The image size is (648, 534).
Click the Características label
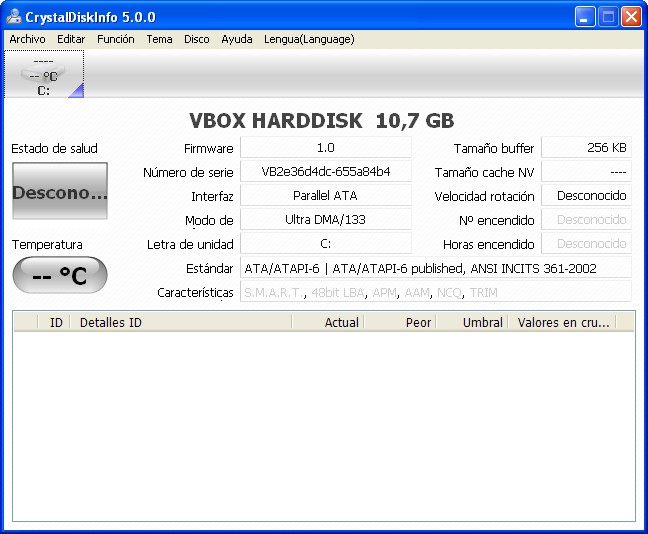195,293
